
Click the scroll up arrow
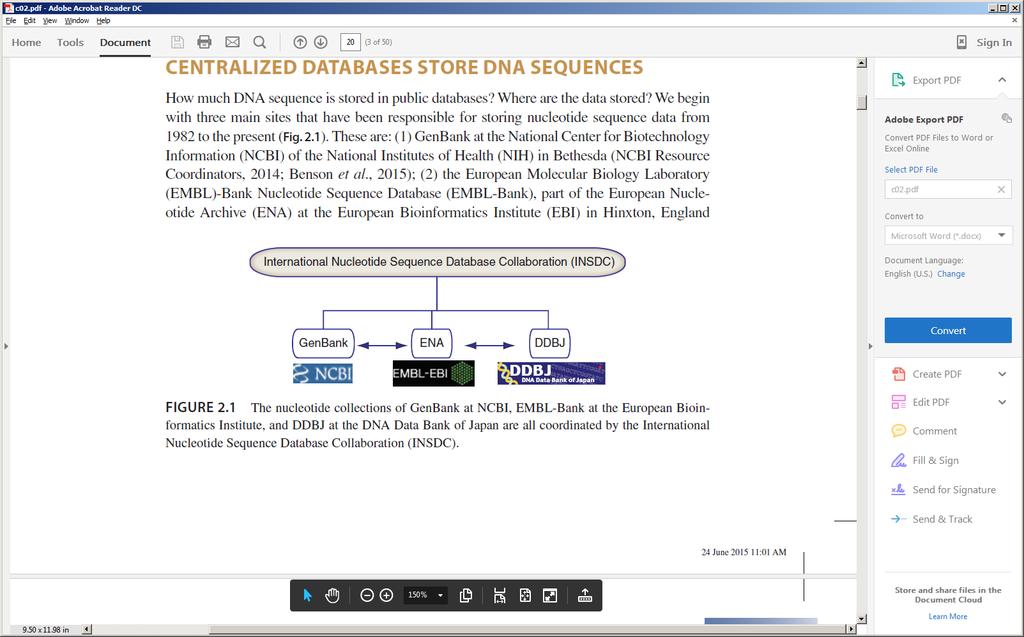point(862,63)
